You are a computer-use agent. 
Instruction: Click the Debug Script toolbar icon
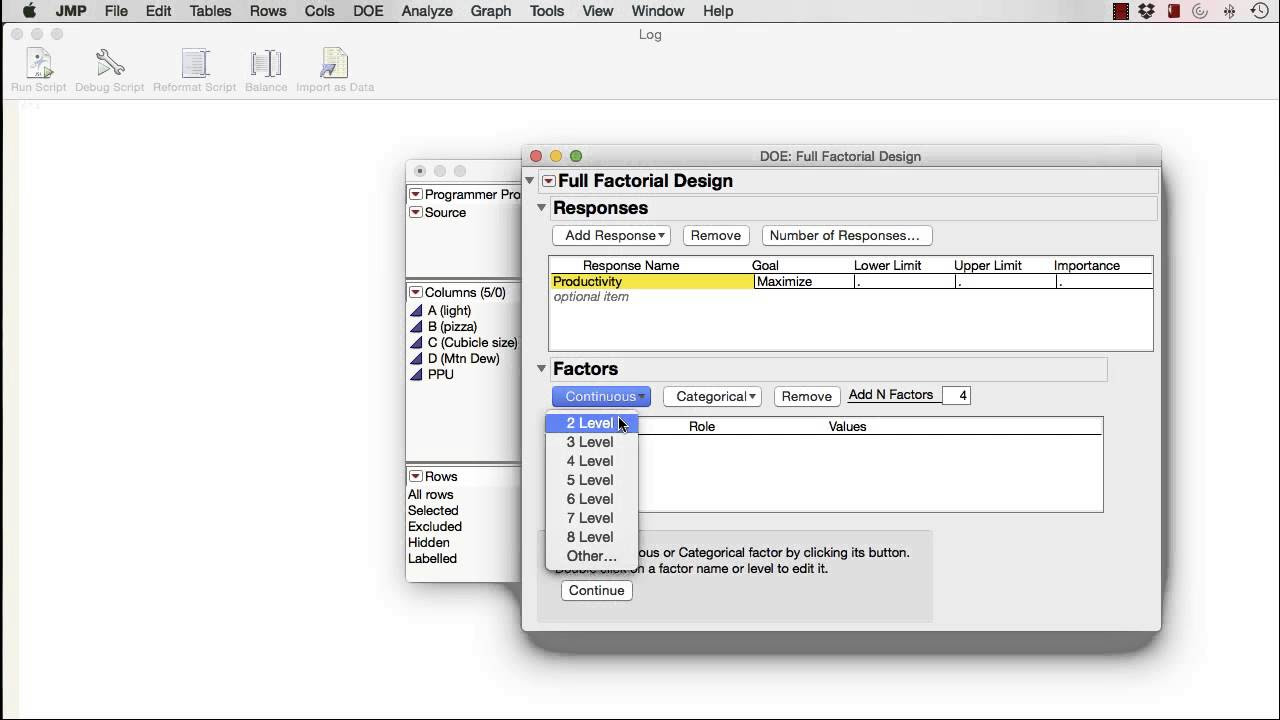tap(110, 63)
